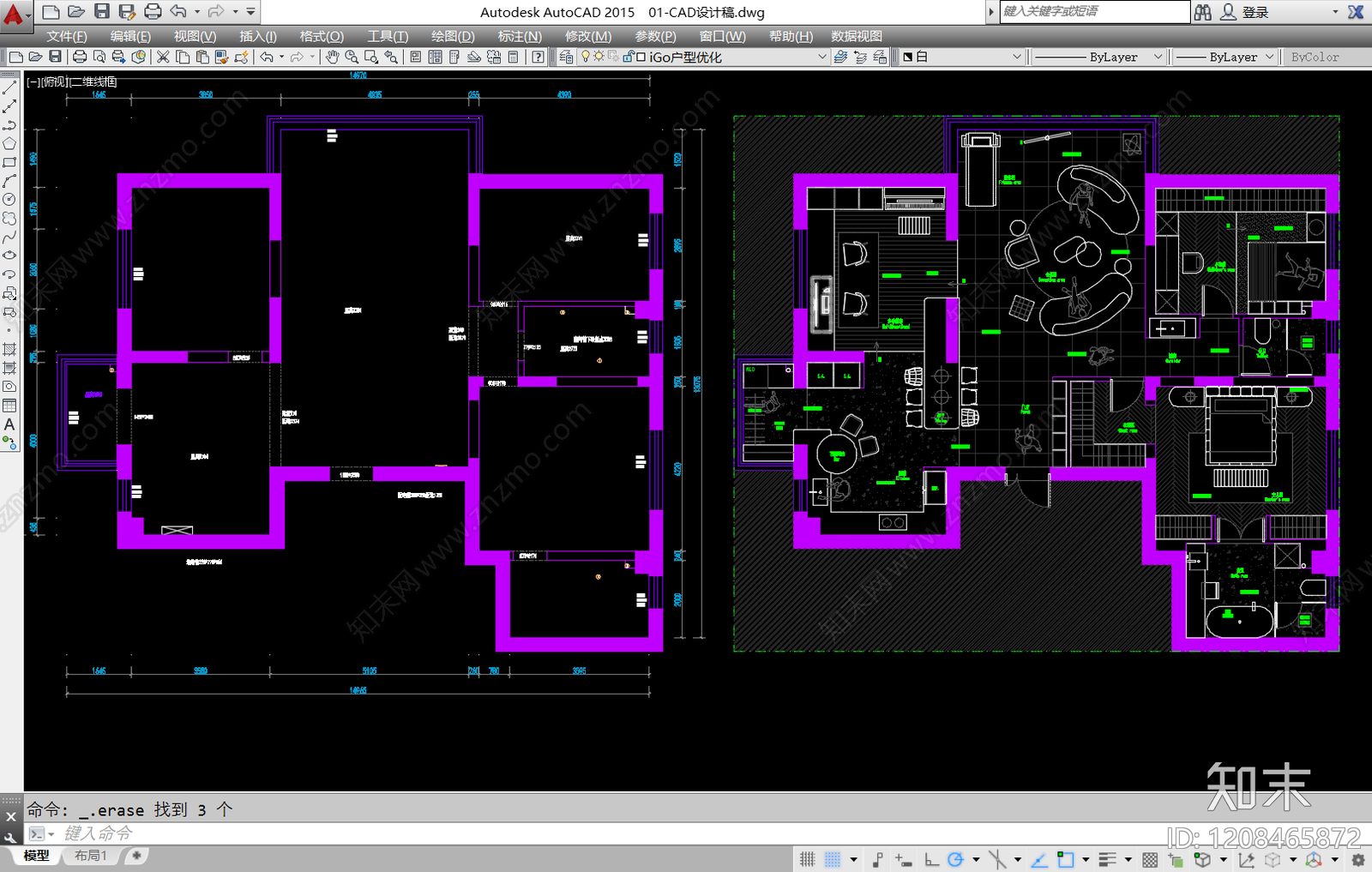Click the black-and-white color swatch beside 白
This screenshot has height=872, width=1372.
[908, 57]
